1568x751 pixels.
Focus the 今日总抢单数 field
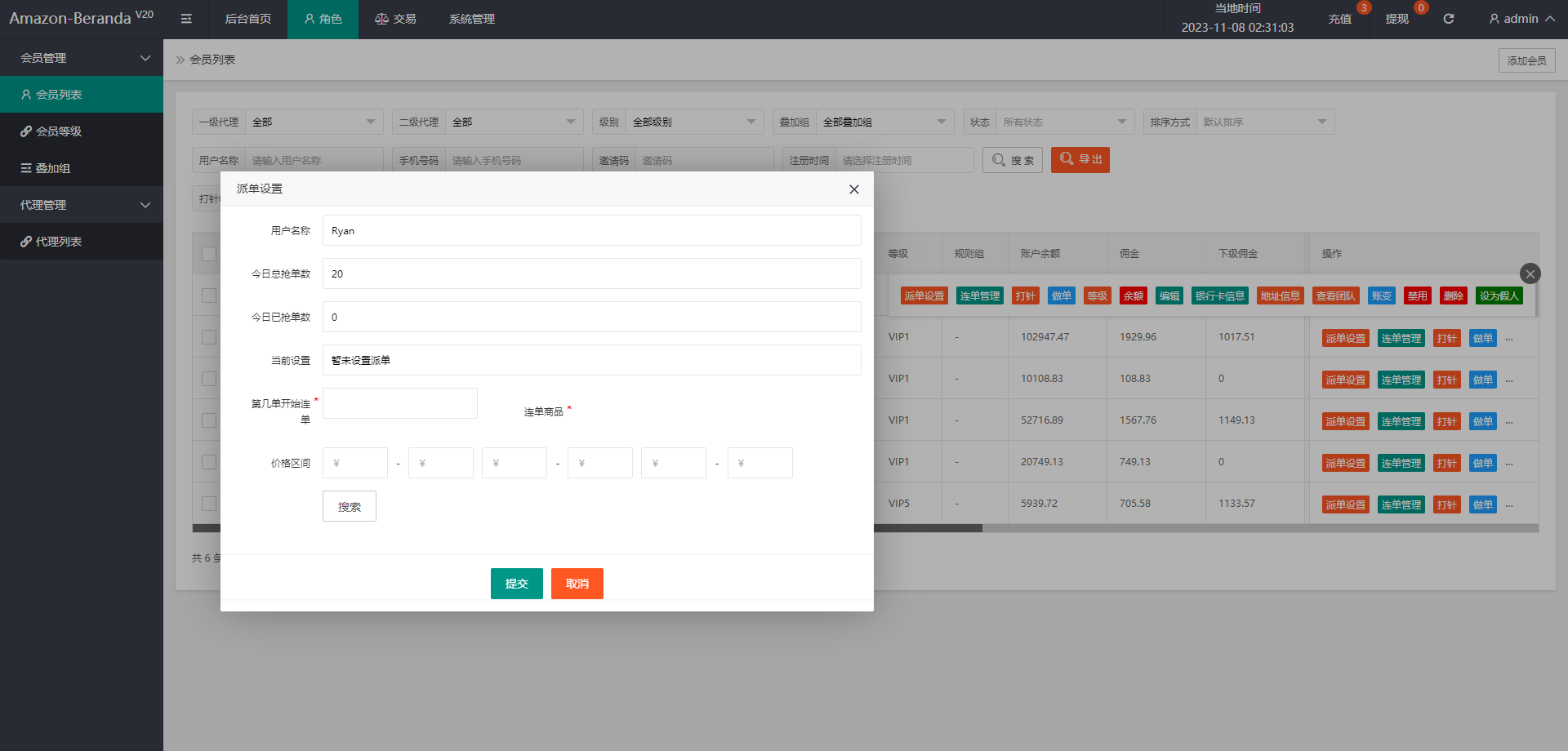click(592, 273)
